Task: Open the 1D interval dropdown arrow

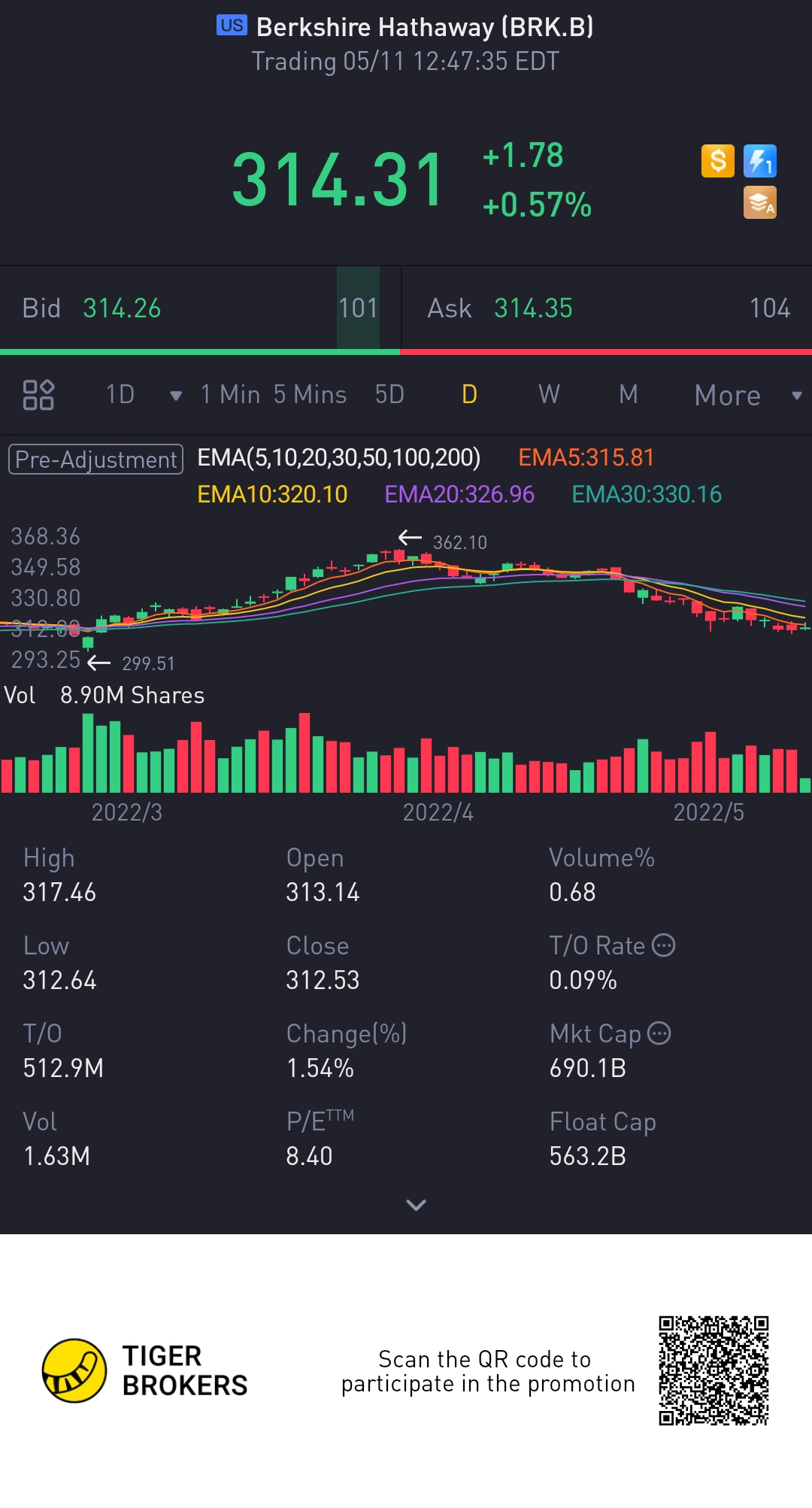Action: tap(176, 396)
